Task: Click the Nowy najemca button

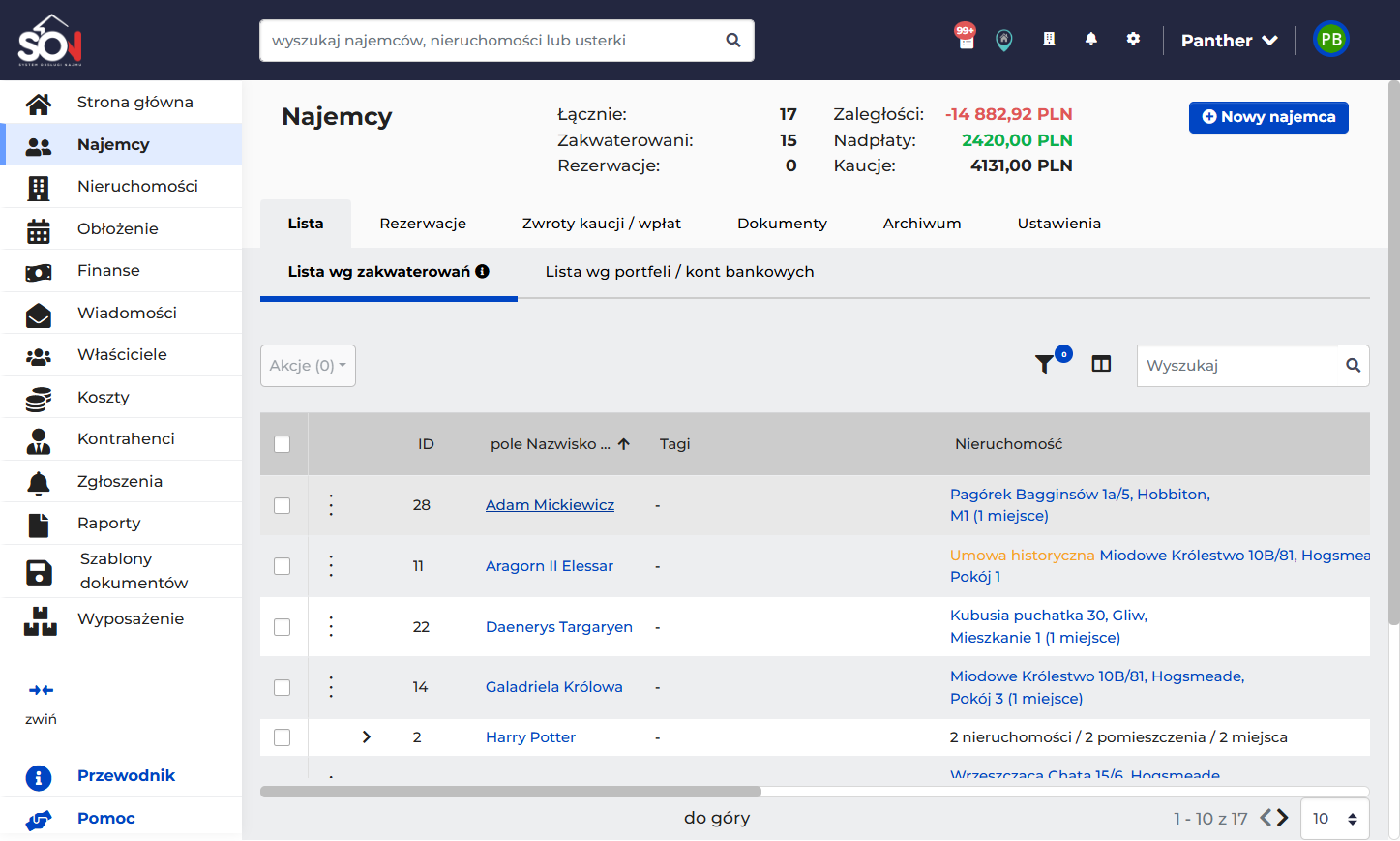Action: click(x=1268, y=117)
